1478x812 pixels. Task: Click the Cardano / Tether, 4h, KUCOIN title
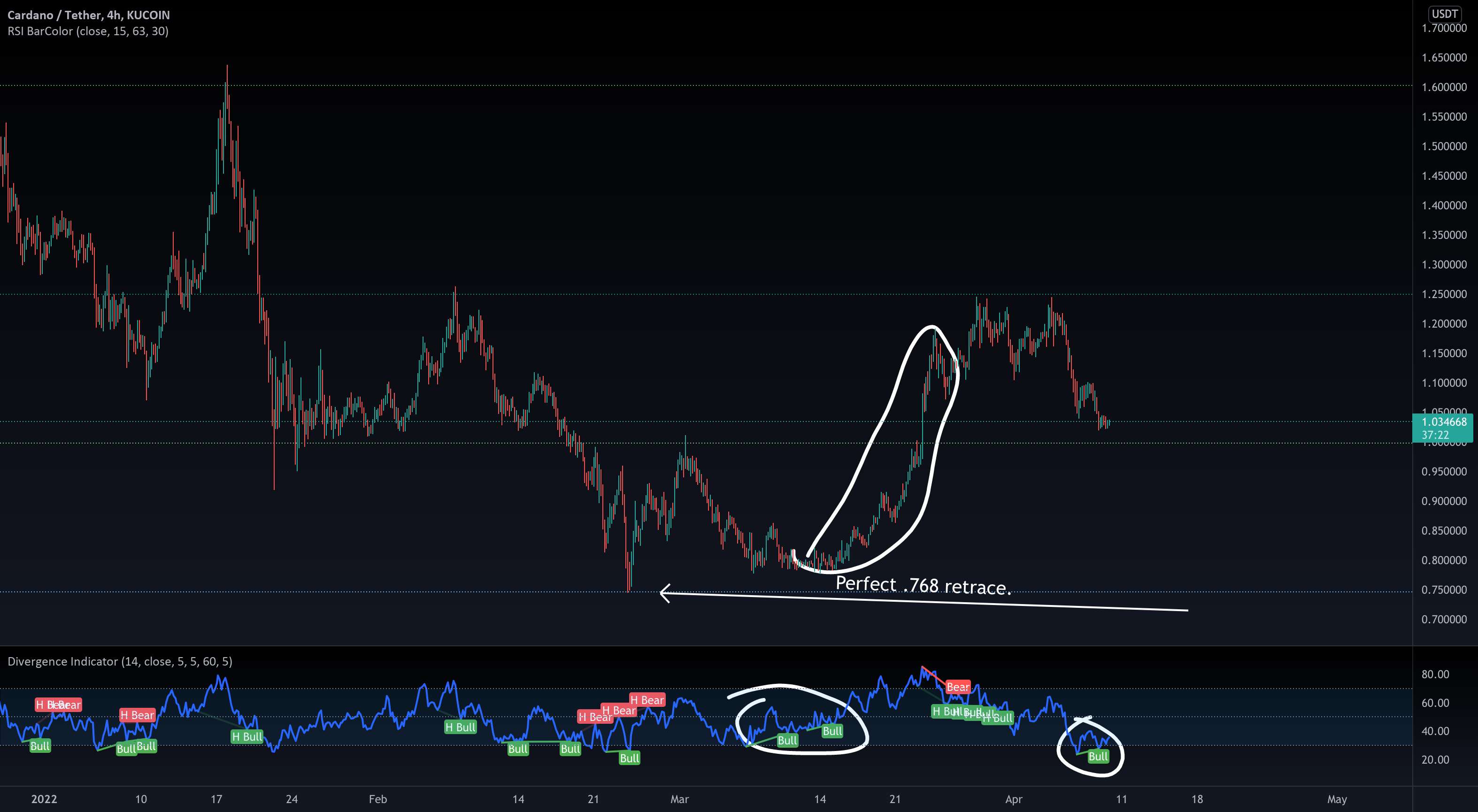click(x=88, y=15)
